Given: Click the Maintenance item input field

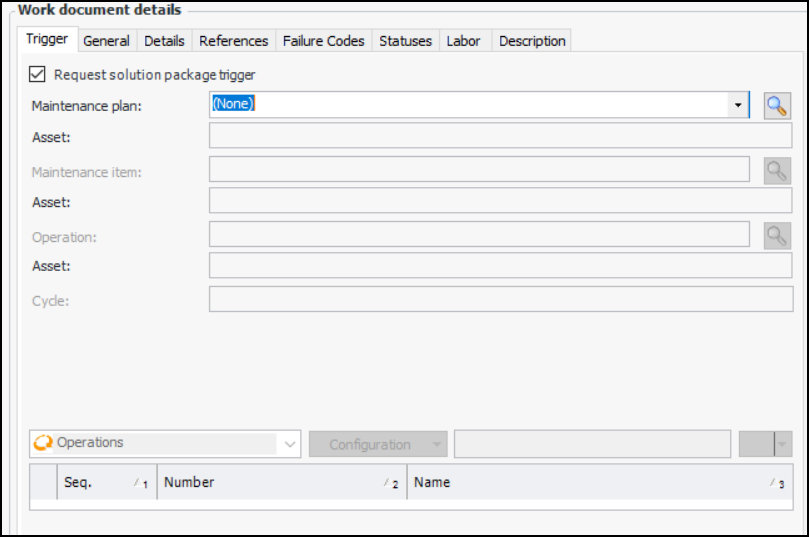Looking at the screenshot, I should [479, 169].
